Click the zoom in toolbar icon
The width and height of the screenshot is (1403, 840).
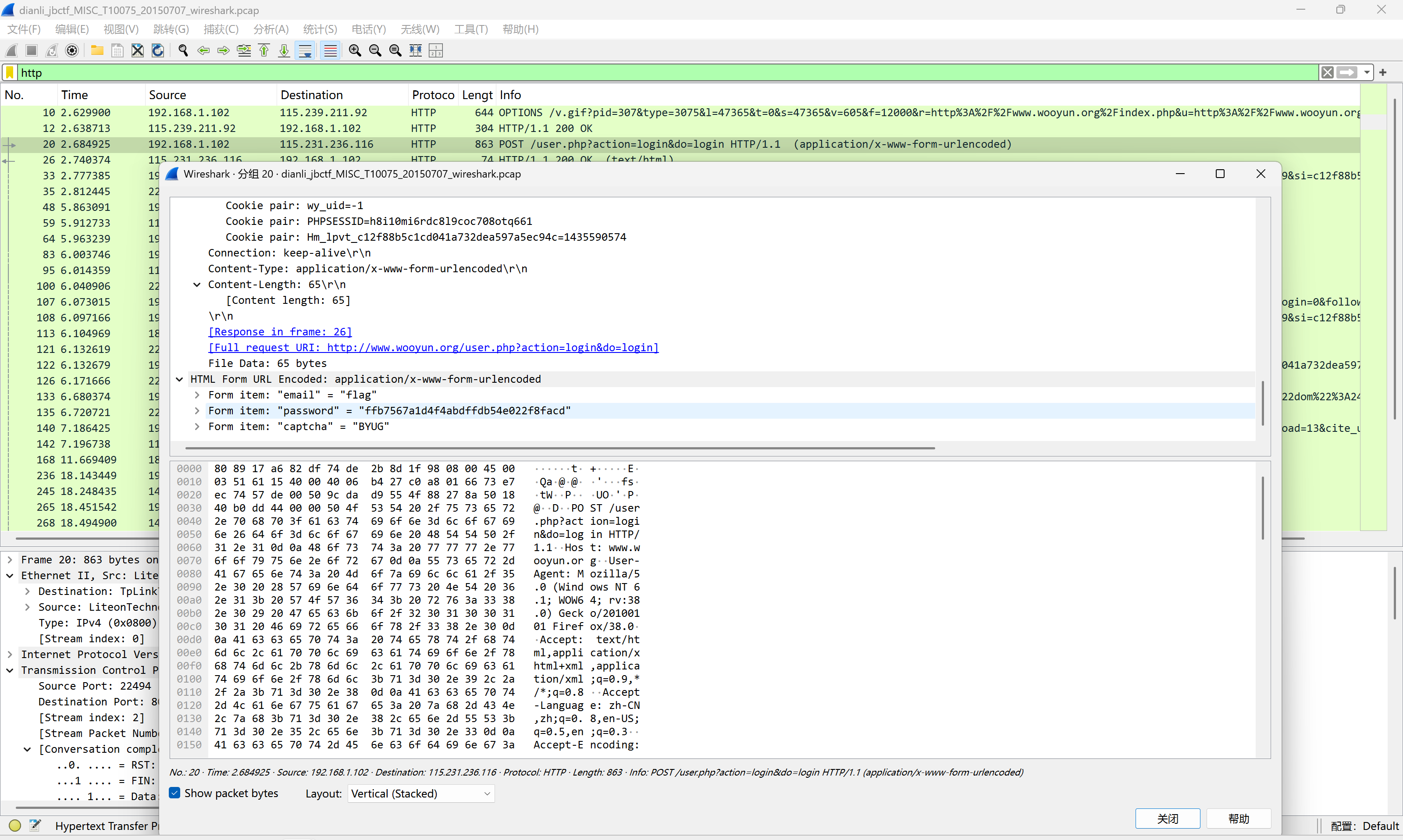[x=355, y=51]
